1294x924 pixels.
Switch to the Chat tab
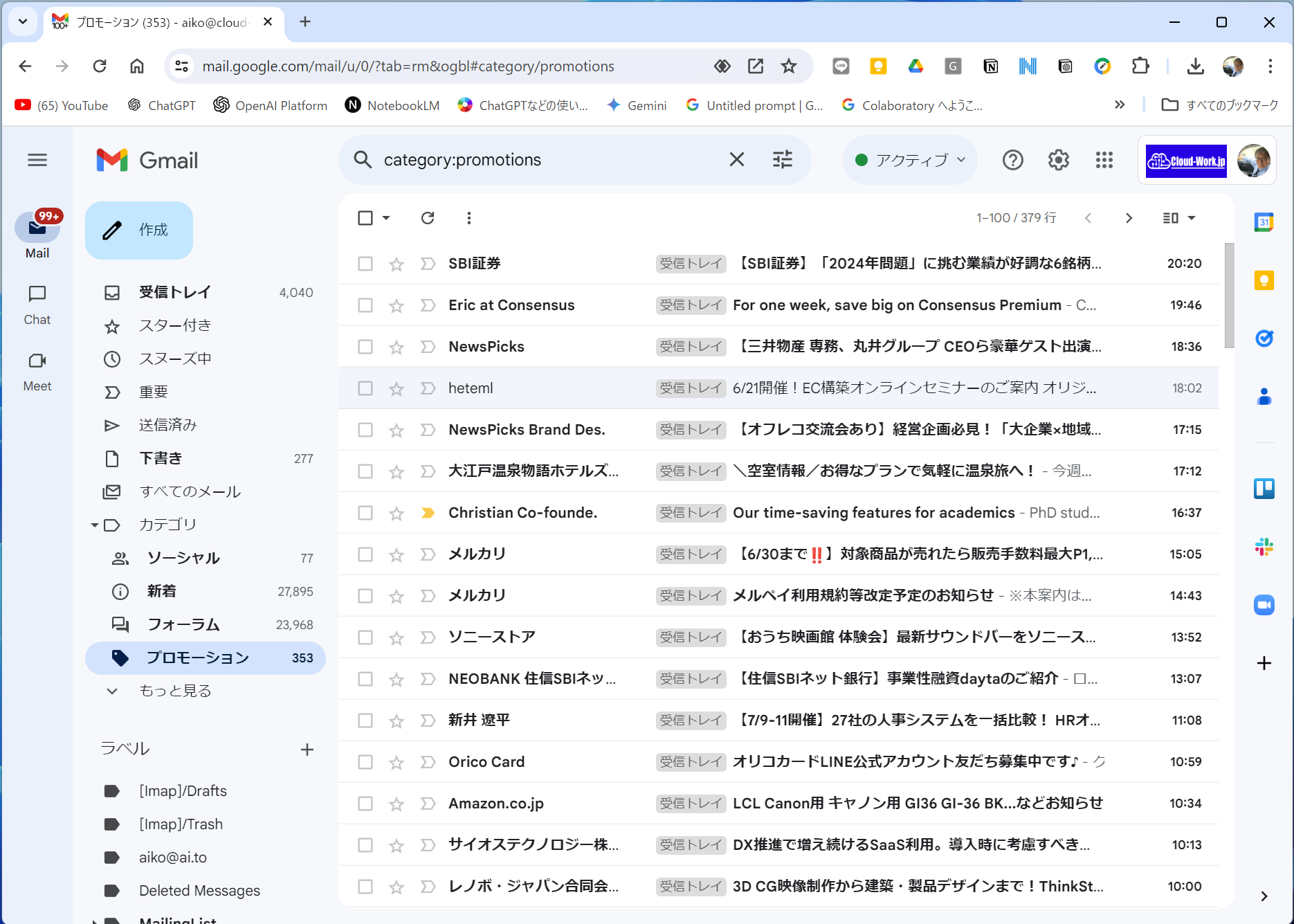[x=37, y=305]
